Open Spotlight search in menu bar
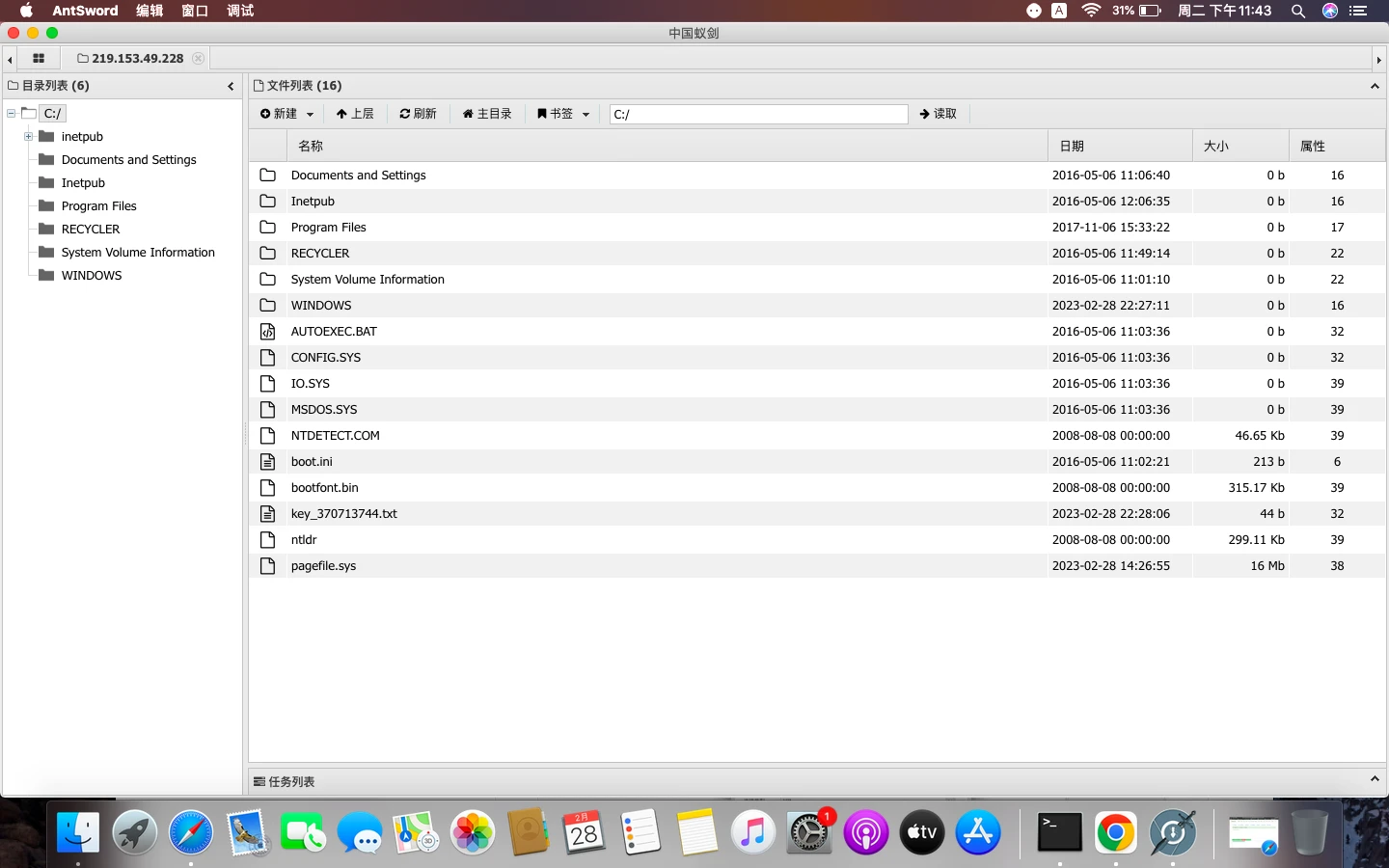1389x868 pixels. click(1298, 11)
